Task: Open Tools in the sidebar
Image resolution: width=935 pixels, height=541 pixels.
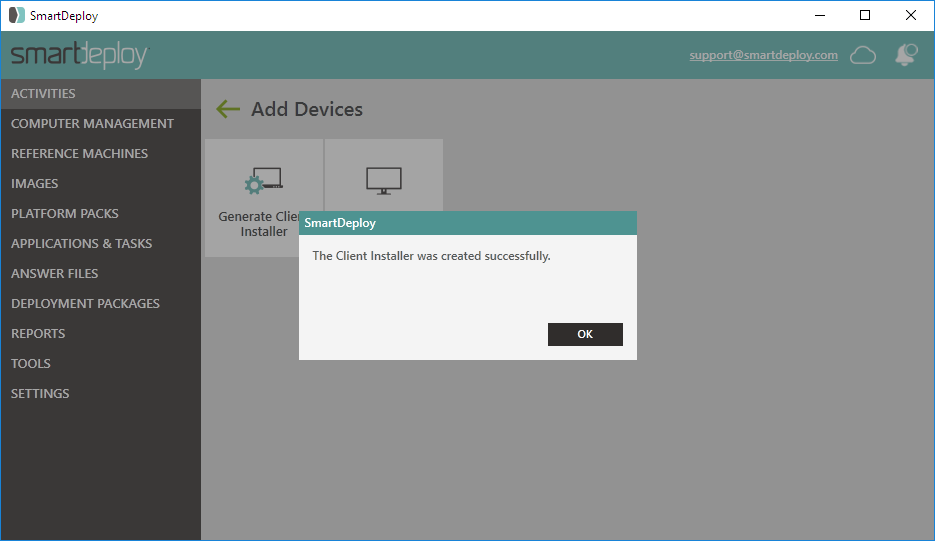Action: click(x=101, y=363)
